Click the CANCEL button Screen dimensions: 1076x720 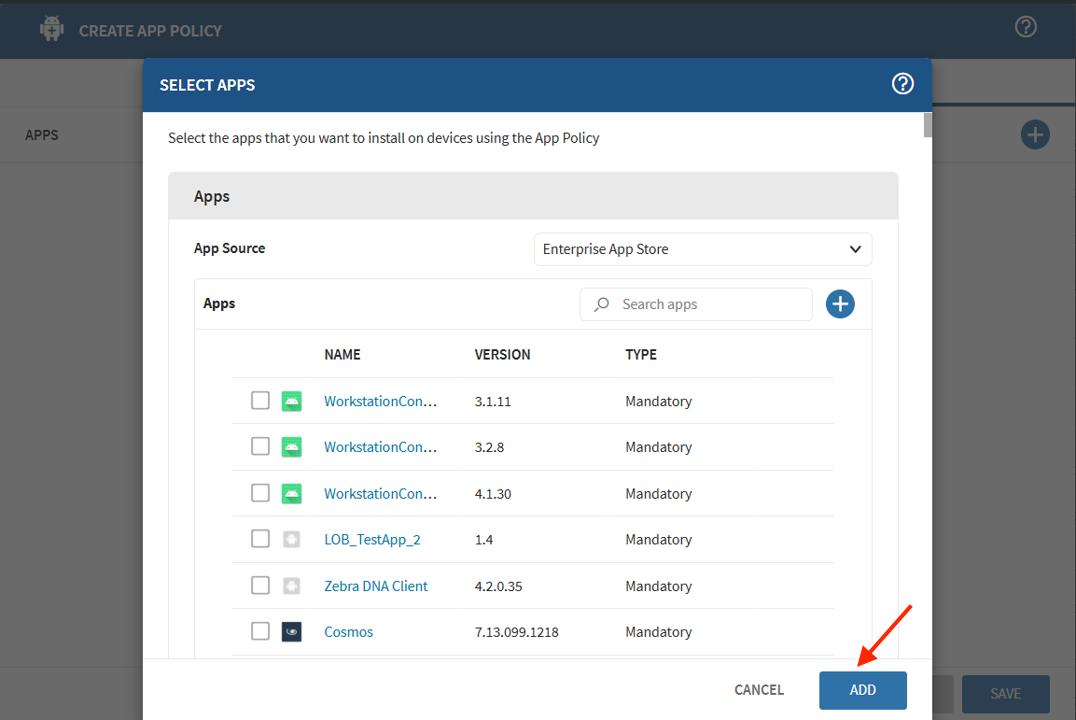759,690
